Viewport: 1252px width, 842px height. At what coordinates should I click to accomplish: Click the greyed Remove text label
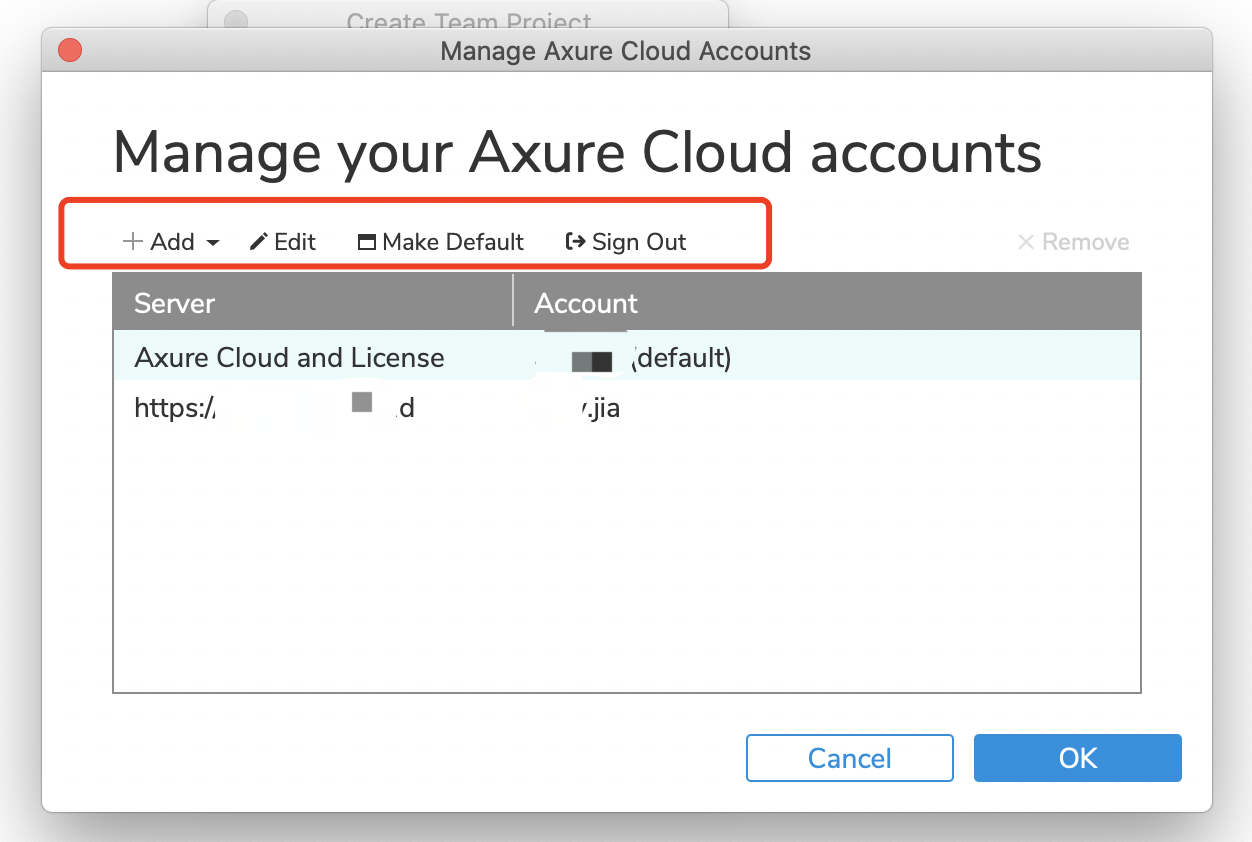click(x=1085, y=242)
